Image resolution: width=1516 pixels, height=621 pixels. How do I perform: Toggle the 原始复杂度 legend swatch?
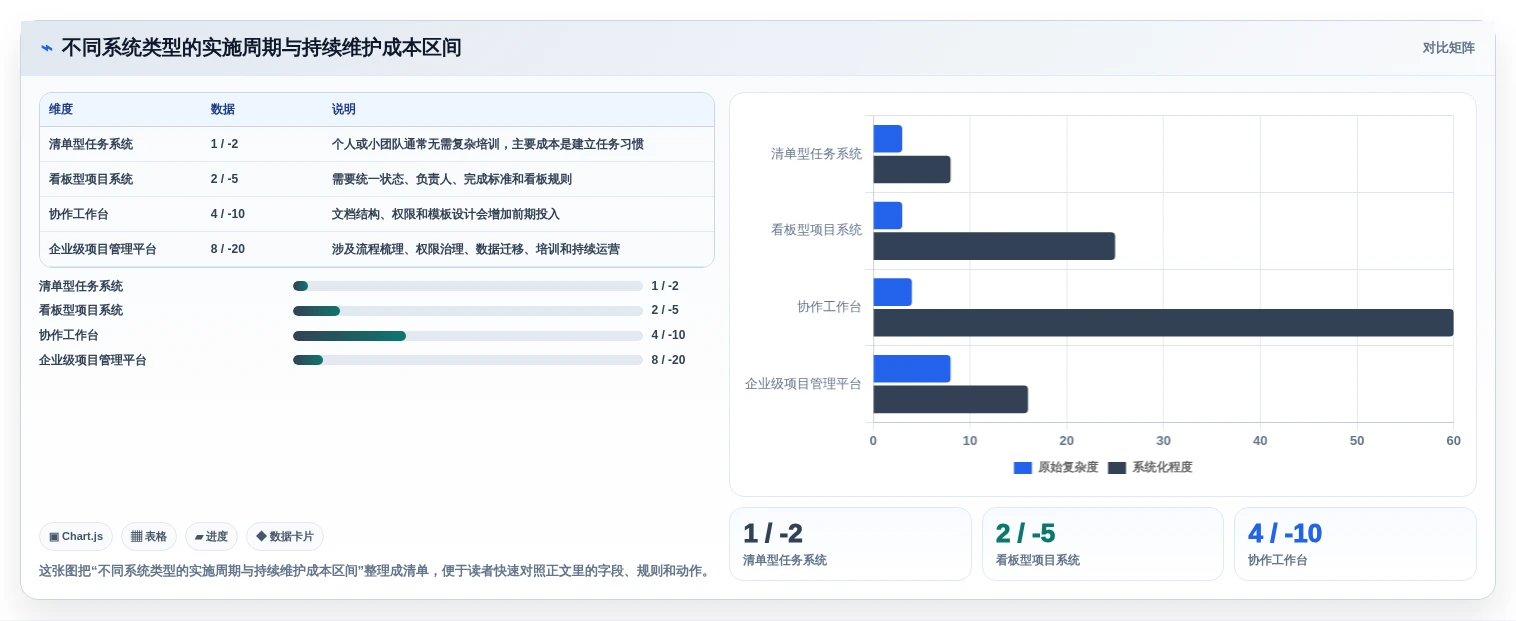point(1023,468)
